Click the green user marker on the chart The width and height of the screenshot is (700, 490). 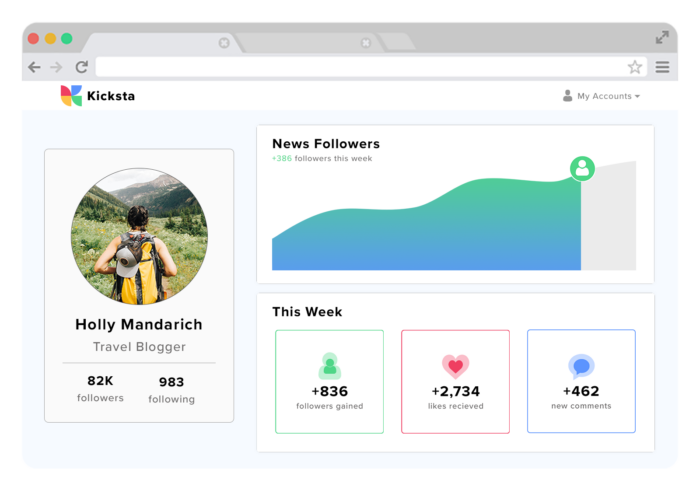(582, 169)
